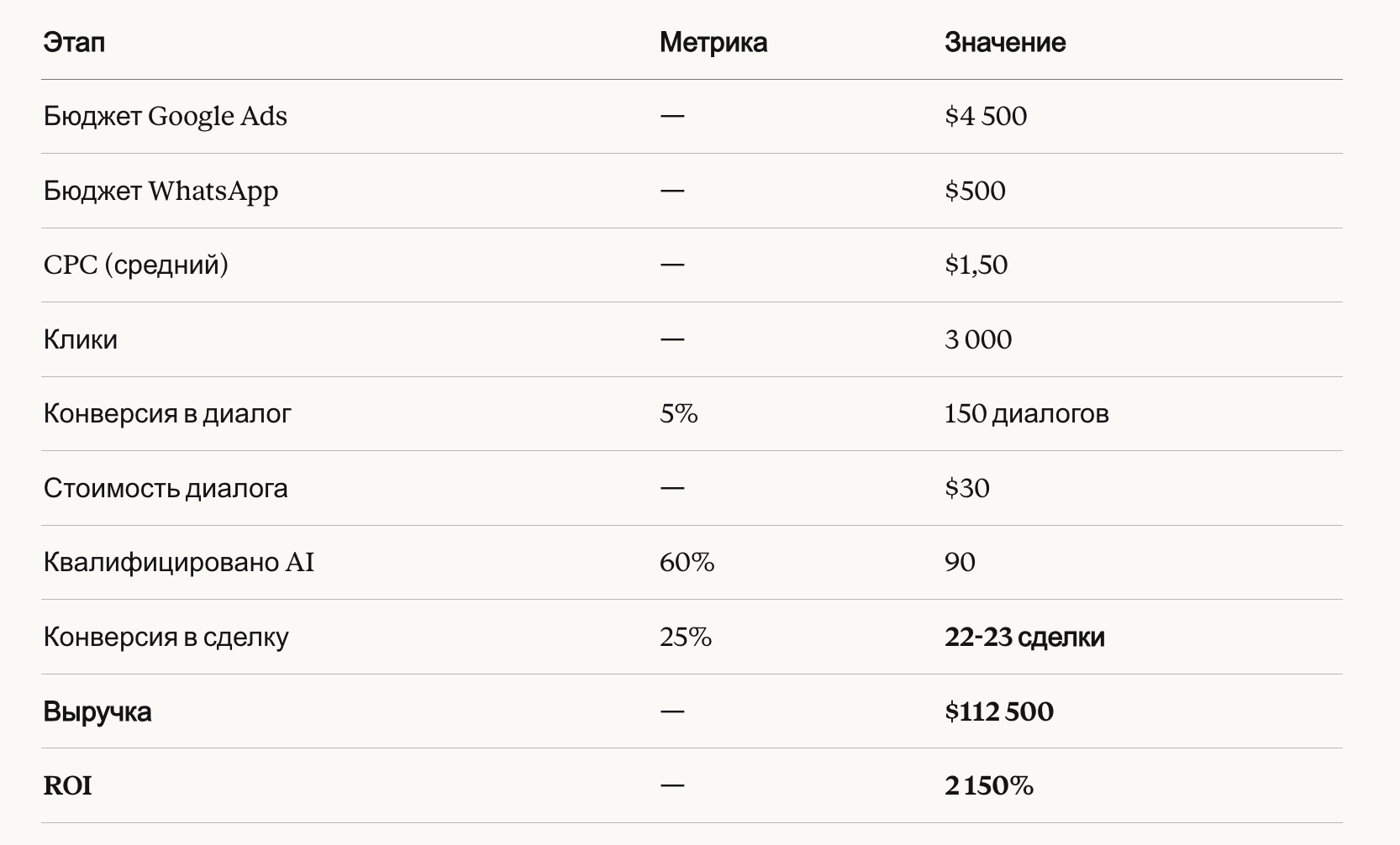Select the "Квалифицировано AI" row label

coord(178,562)
